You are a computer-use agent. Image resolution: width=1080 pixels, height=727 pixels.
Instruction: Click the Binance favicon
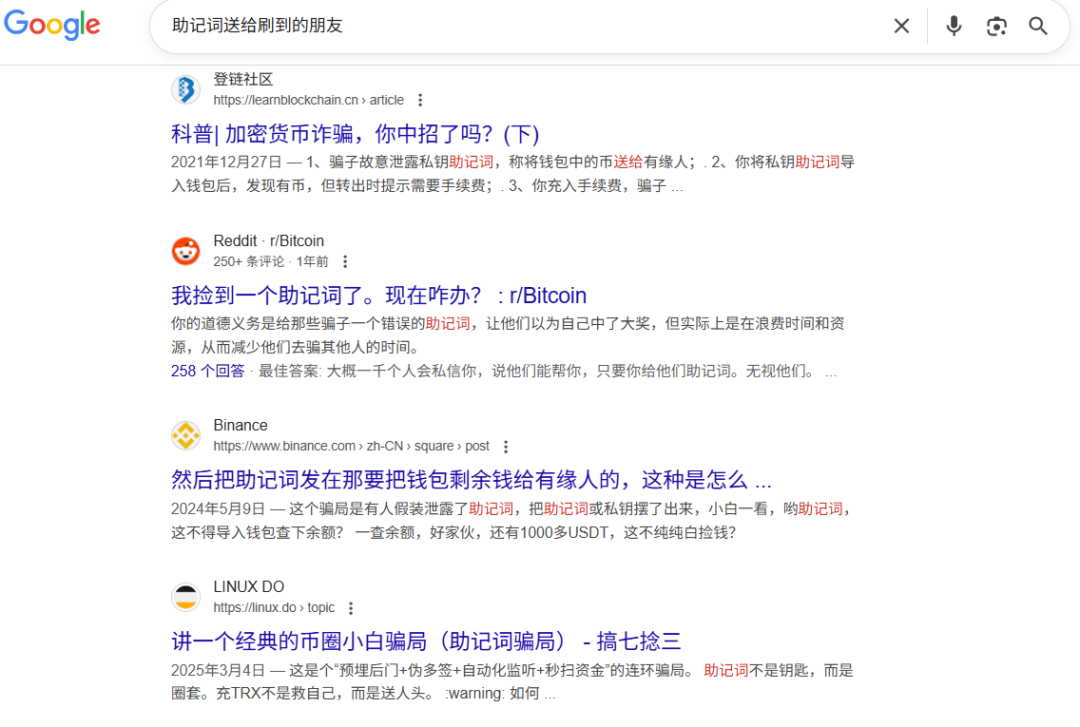(186, 436)
